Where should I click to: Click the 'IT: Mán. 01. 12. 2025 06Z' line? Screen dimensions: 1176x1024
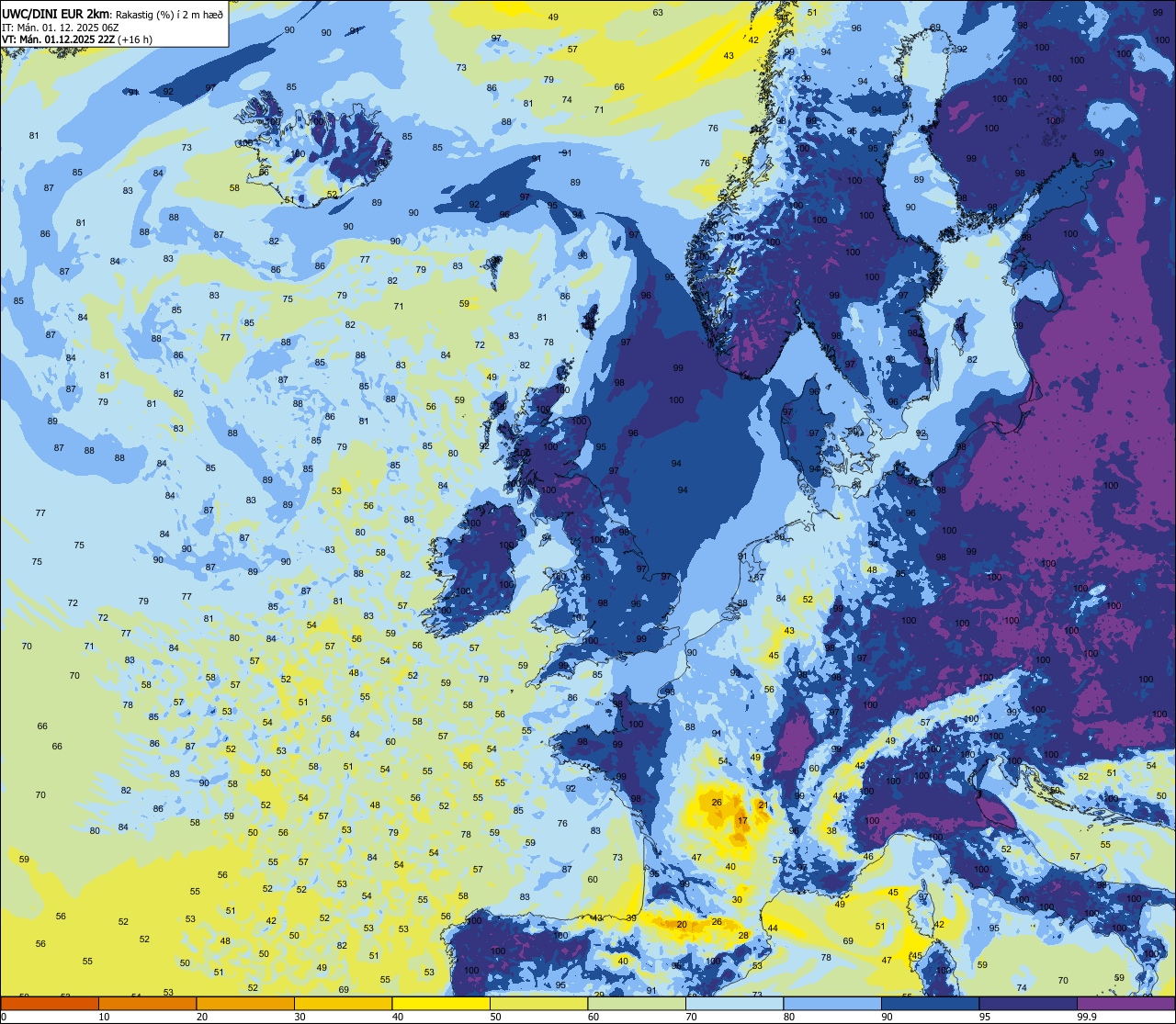[x=61, y=27]
